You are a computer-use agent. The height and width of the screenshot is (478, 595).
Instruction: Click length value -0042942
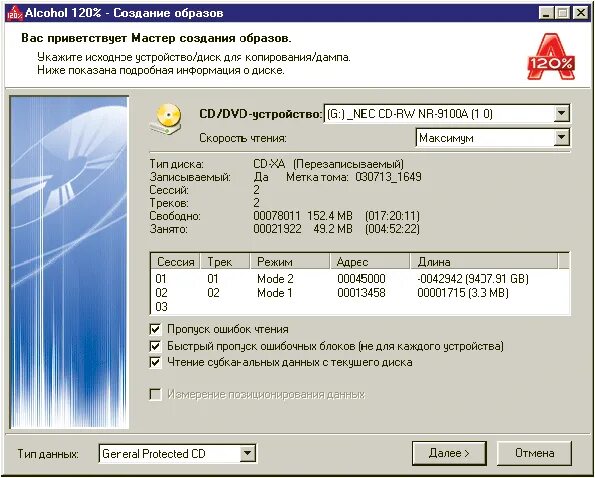point(439,279)
